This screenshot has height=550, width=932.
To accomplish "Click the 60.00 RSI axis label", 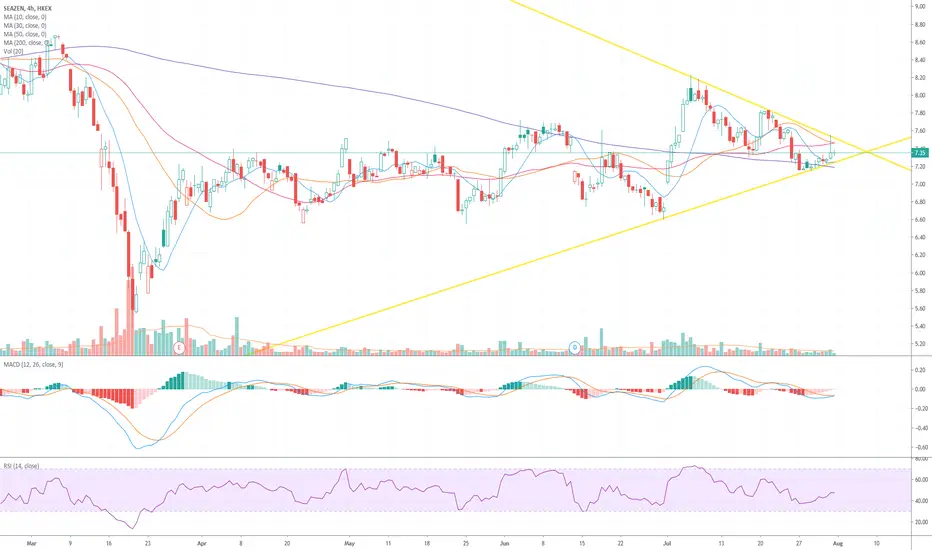I will point(919,479).
